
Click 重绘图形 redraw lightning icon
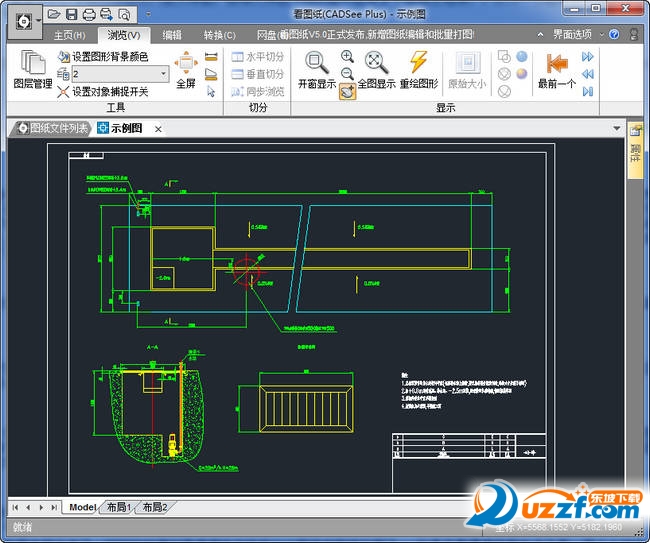tap(419, 70)
